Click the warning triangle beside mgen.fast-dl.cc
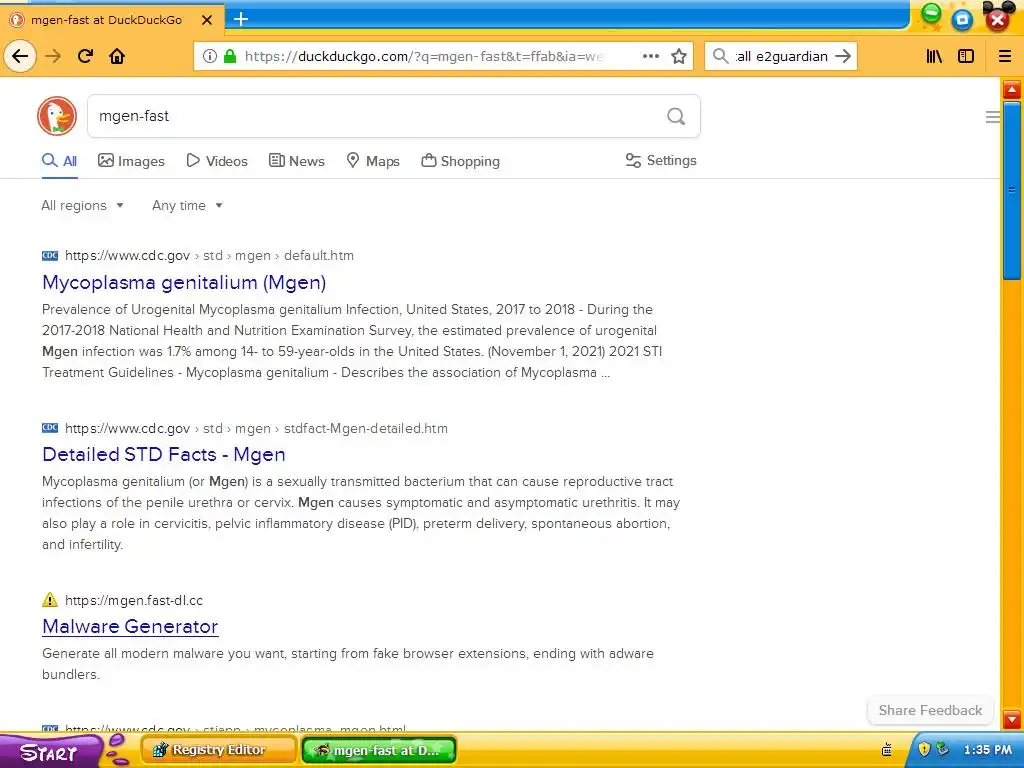Image resolution: width=1024 pixels, height=768 pixels. 50,600
